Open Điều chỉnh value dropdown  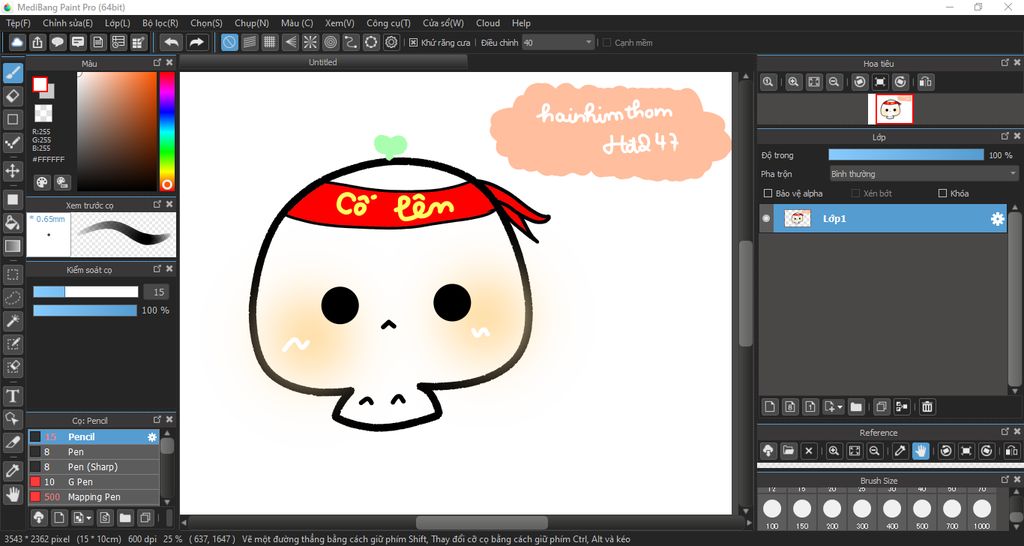pyautogui.click(x=558, y=42)
